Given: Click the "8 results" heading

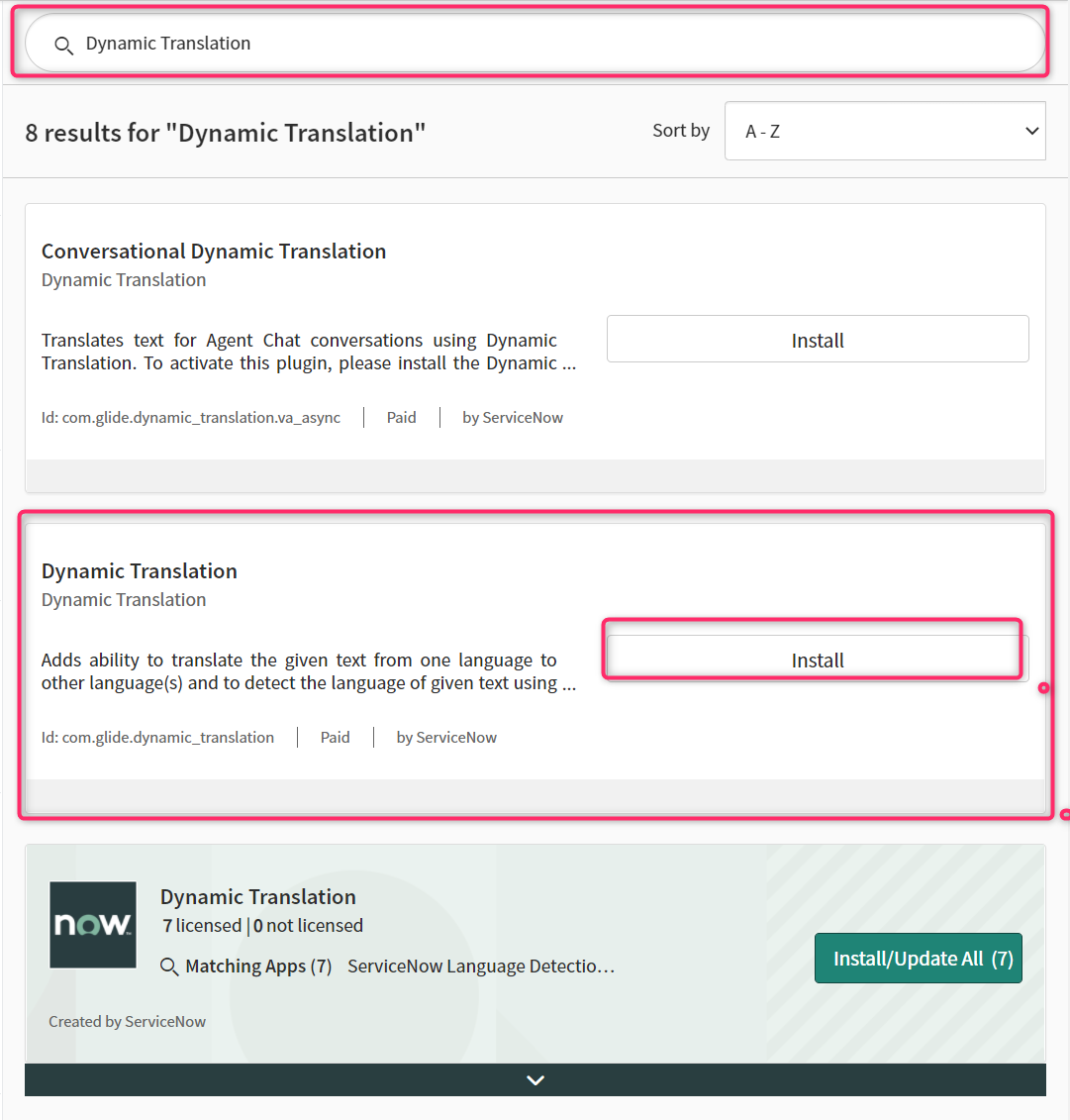Looking at the screenshot, I should [226, 132].
